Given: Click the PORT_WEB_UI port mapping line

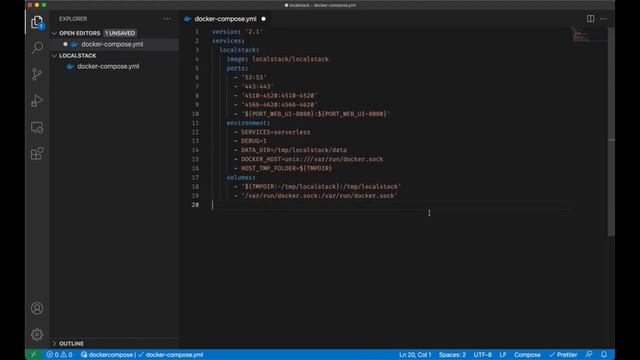Looking at the screenshot, I should pos(312,114).
